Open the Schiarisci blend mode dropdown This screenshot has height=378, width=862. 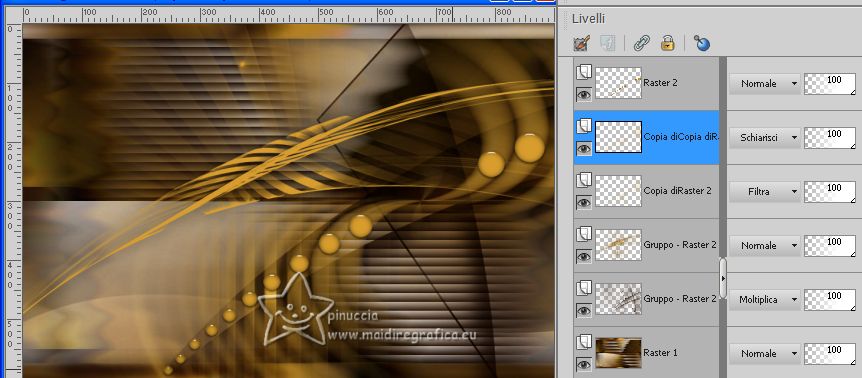(x=765, y=138)
